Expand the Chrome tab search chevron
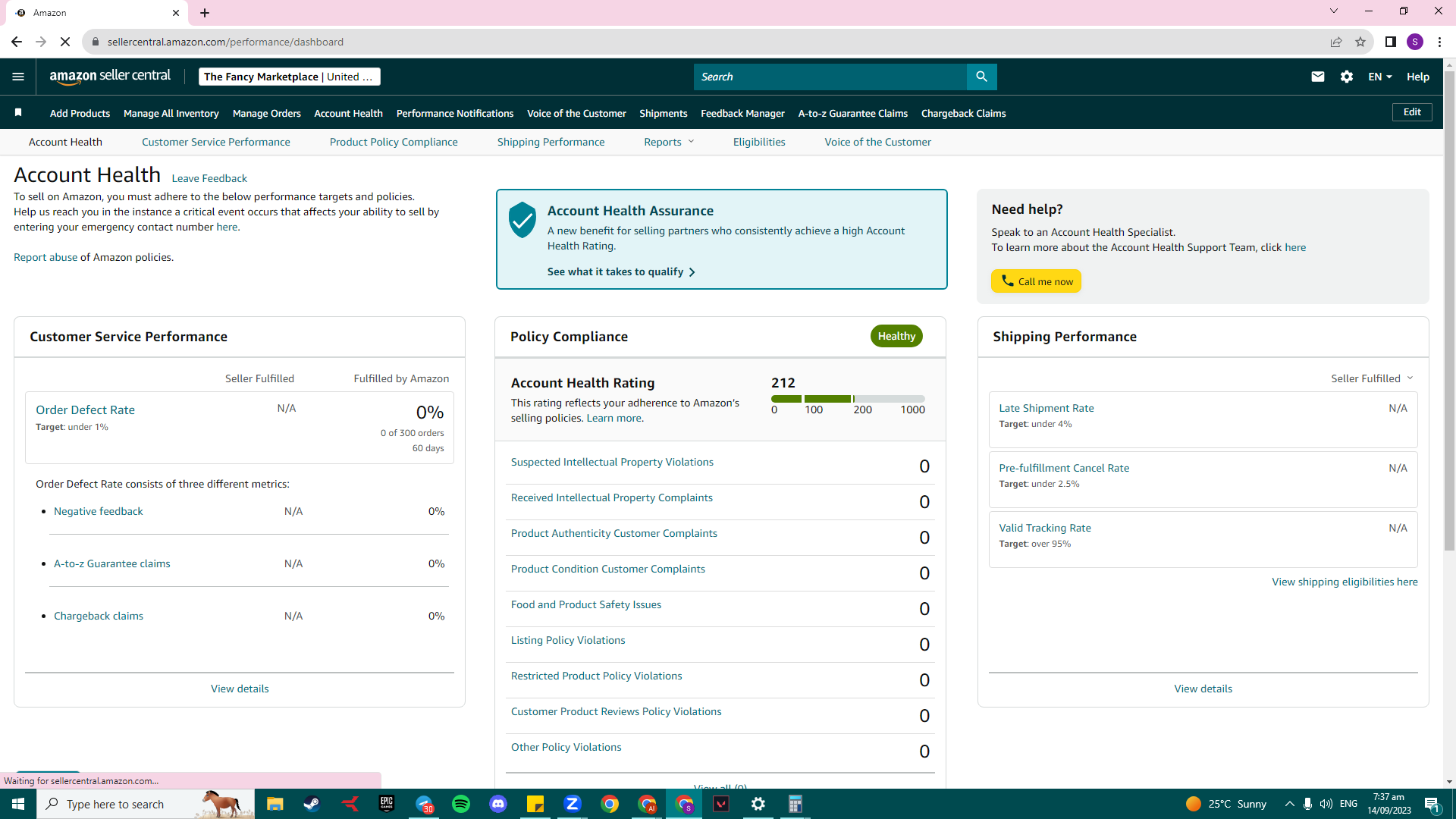 pyautogui.click(x=1334, y=11)
